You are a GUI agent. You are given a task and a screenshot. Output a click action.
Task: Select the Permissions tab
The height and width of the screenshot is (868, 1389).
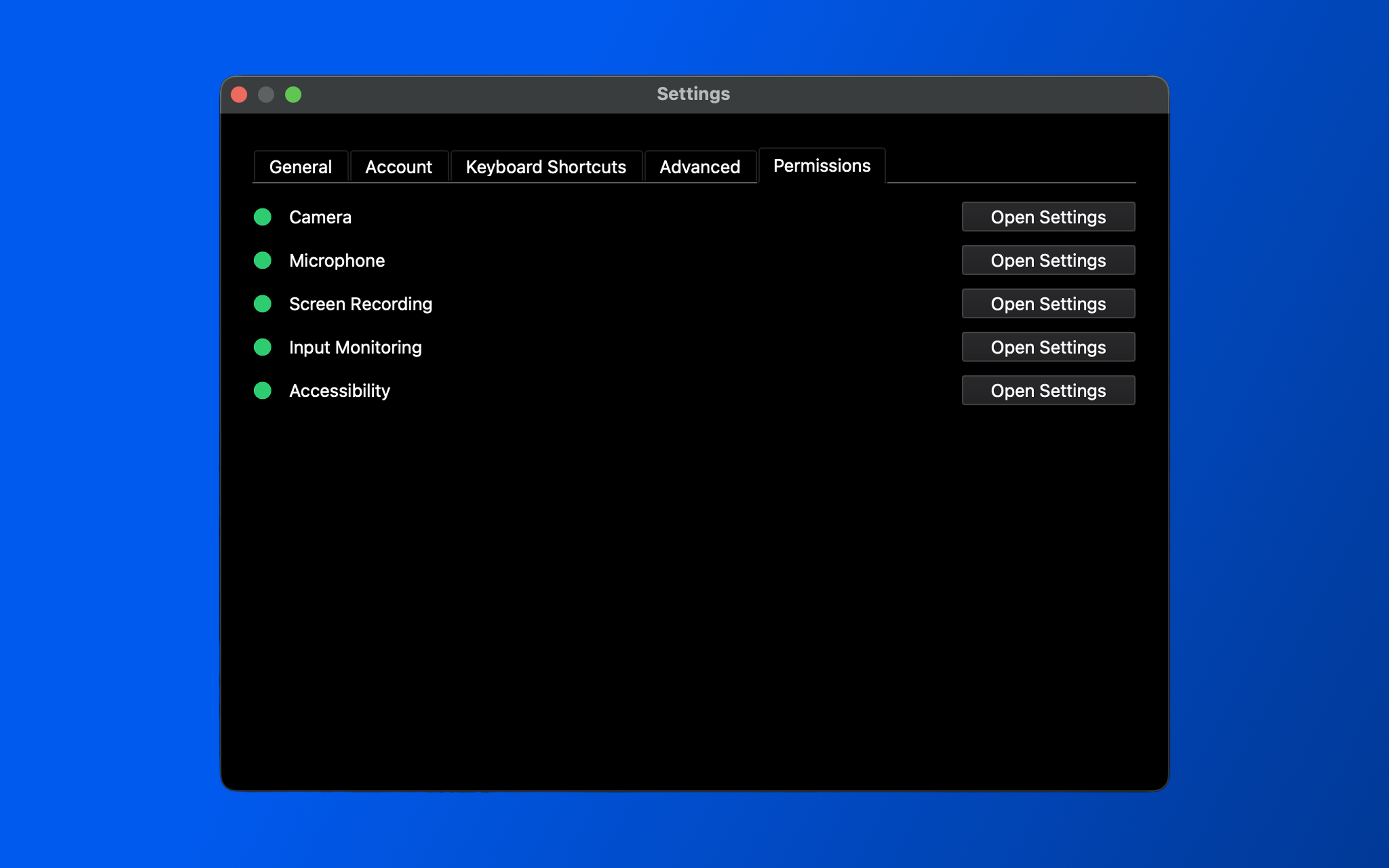pos(822,165)
